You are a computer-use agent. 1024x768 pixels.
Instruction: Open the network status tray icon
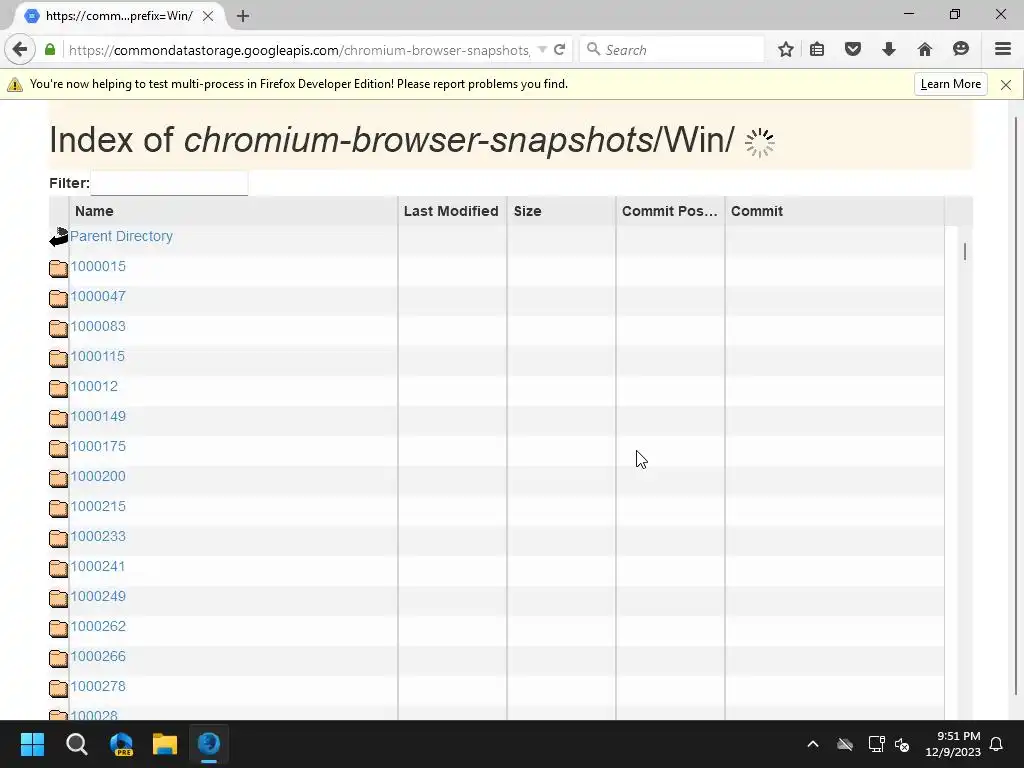(x=876, y=744)
